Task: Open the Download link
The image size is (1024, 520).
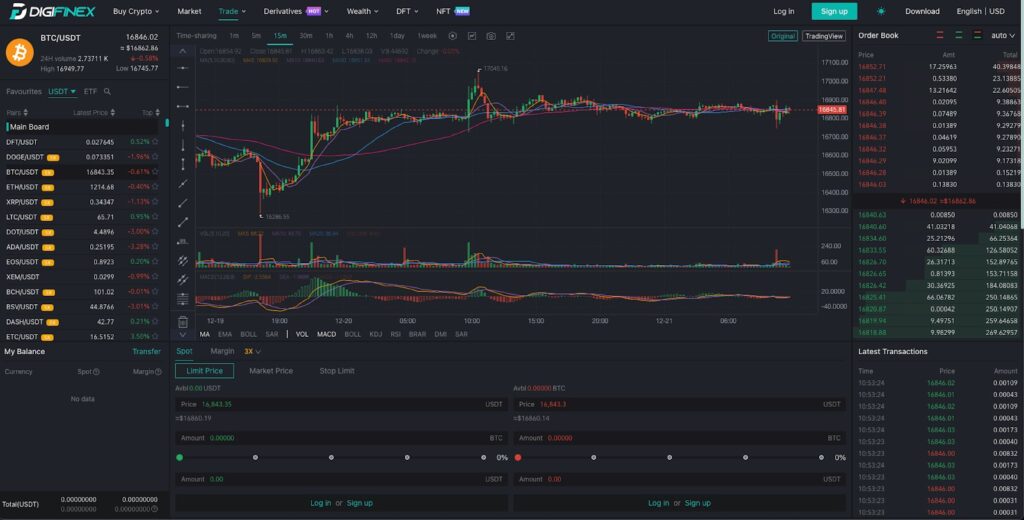Action: 922,11
